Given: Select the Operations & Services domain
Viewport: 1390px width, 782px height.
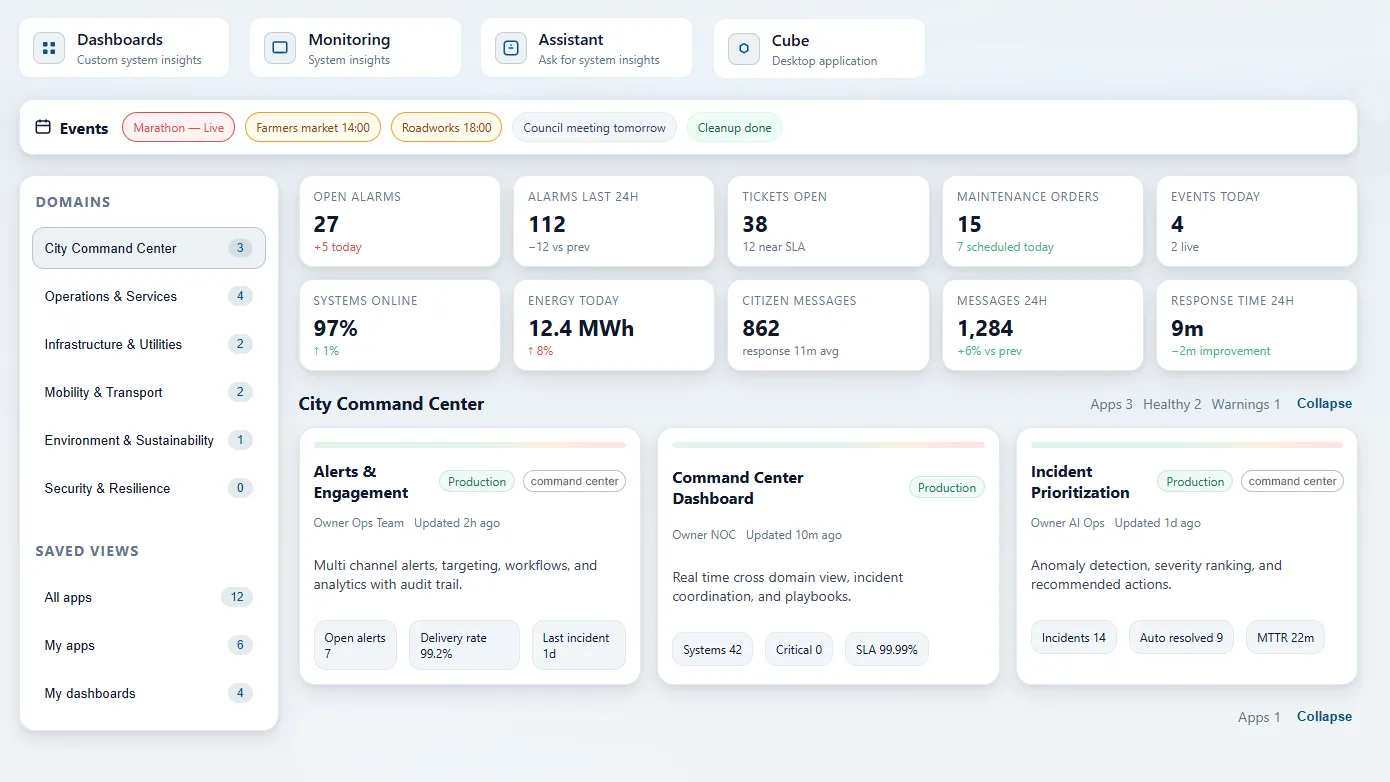Looking at the screenshot, I should point(110,296).
